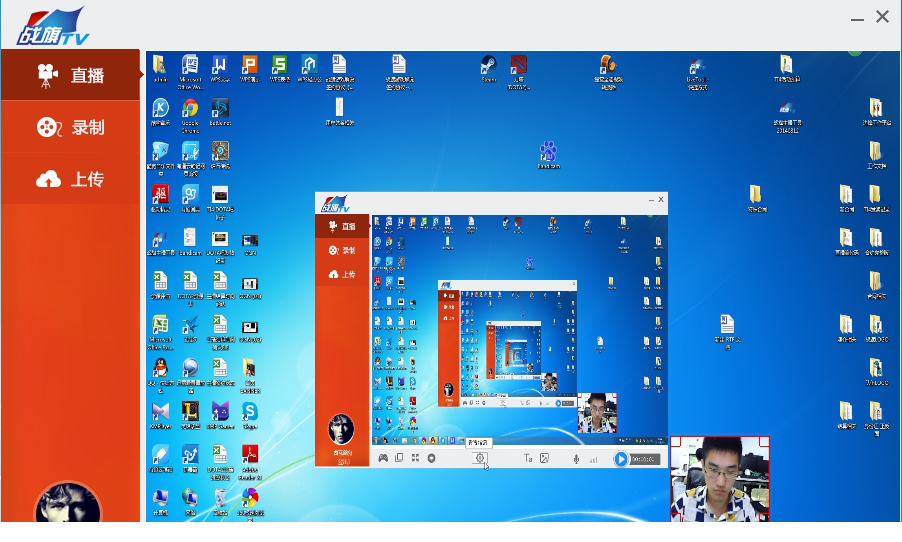The width and height of the screenshot is (902, 542).
Task: Minimize the main 战旗TV window
Action: coord(857,18)
